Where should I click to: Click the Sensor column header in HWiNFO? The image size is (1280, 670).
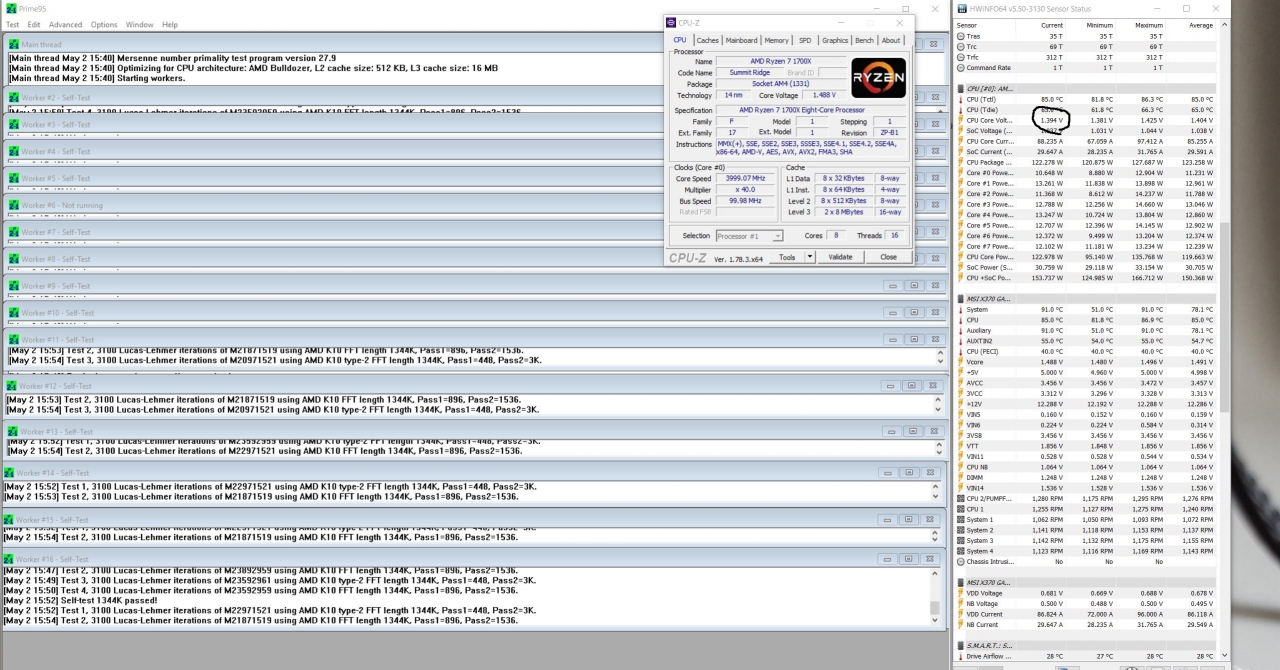pyautogui.click(x=967, y=25)
